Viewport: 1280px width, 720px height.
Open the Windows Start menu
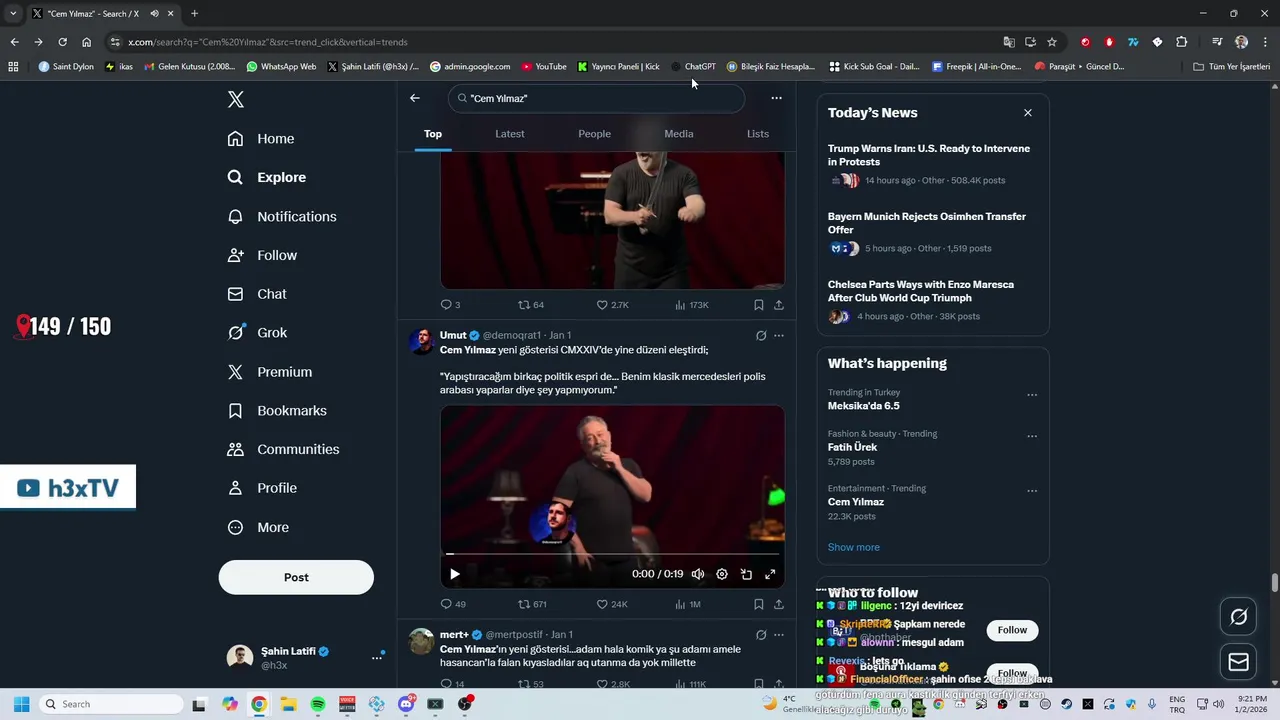pos(21,704)
